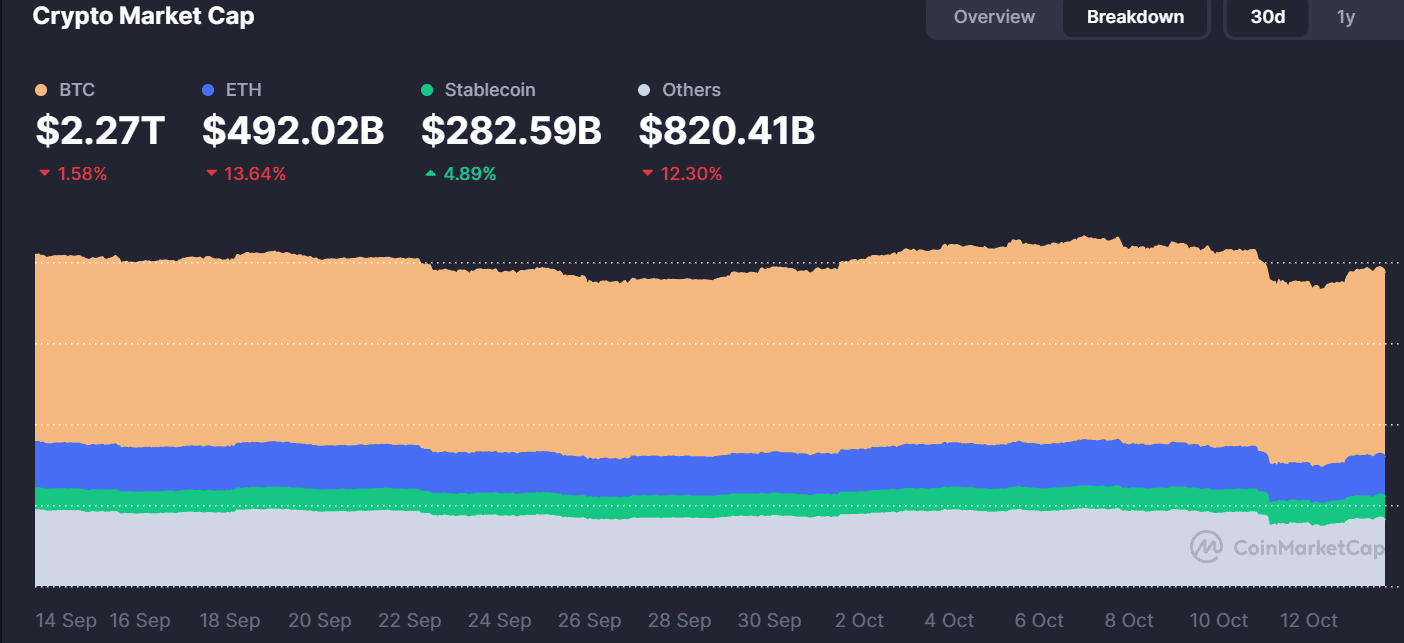The height and width of the screenshot is (643, 1404).
Task: Click the CoinMarketCap watermark logo
Action: pyautogui.click(x=1205, y=548)
